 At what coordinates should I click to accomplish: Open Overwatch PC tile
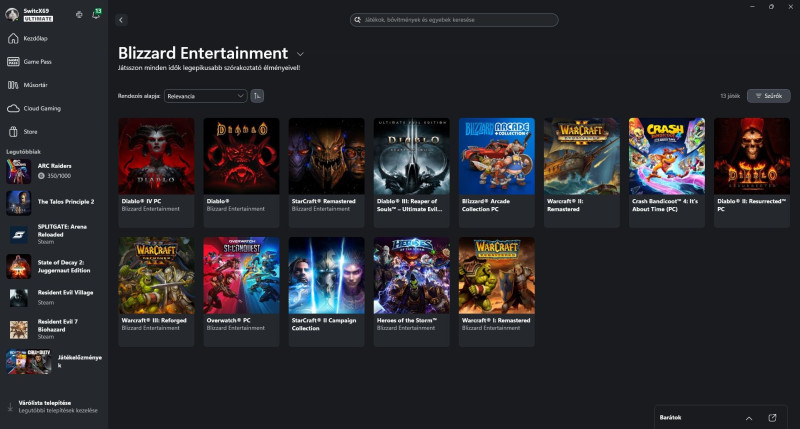tap(241, 292)
